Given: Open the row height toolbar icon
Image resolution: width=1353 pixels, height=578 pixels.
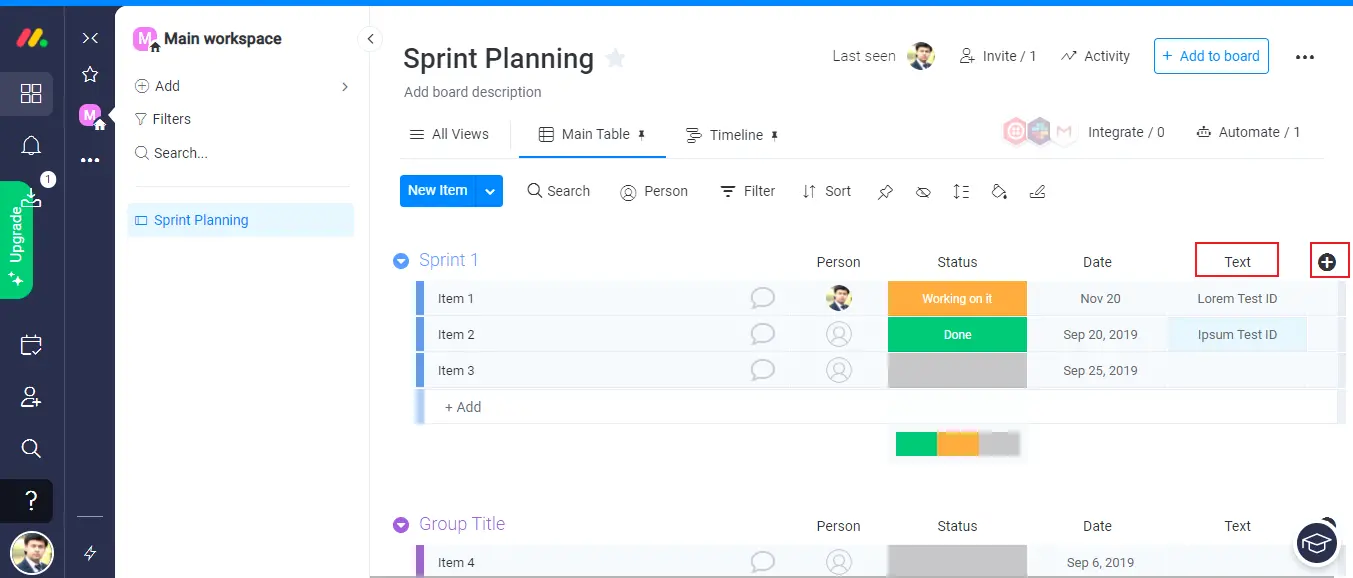Looking at the screenshot, I should coord(961,191).
